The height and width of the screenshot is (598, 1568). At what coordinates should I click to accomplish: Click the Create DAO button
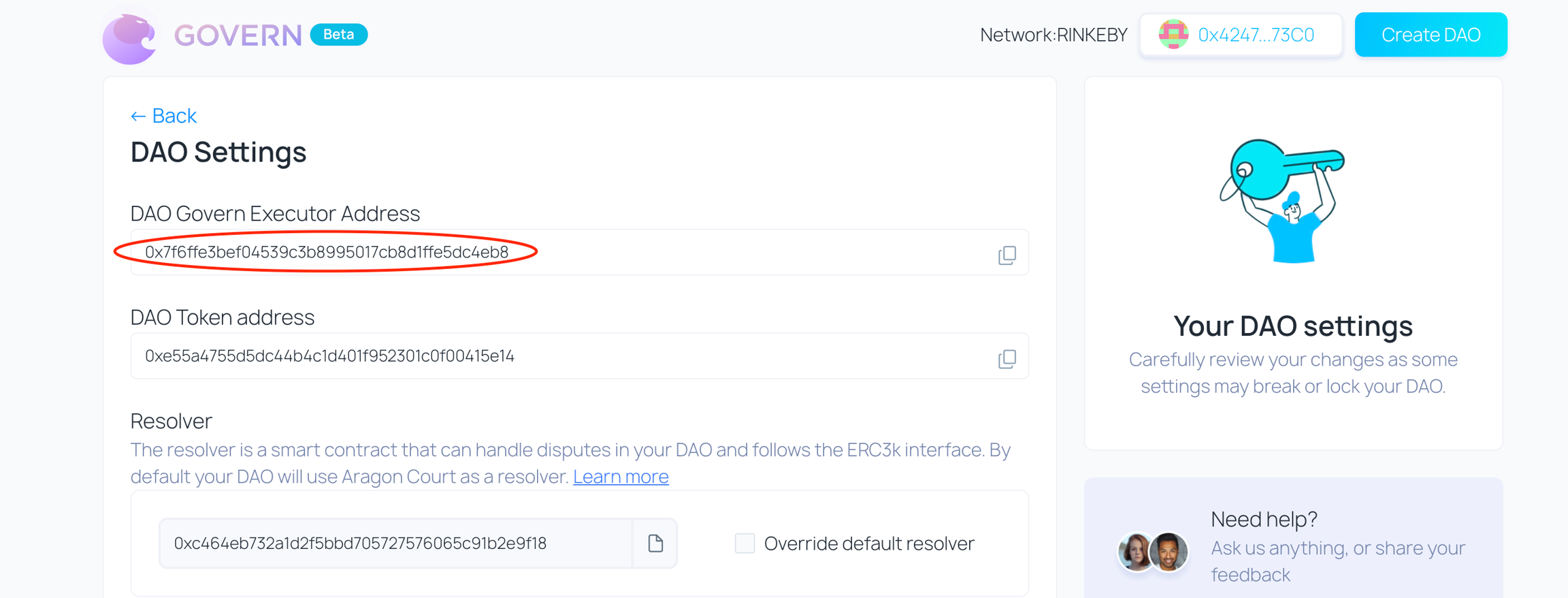1431,35
